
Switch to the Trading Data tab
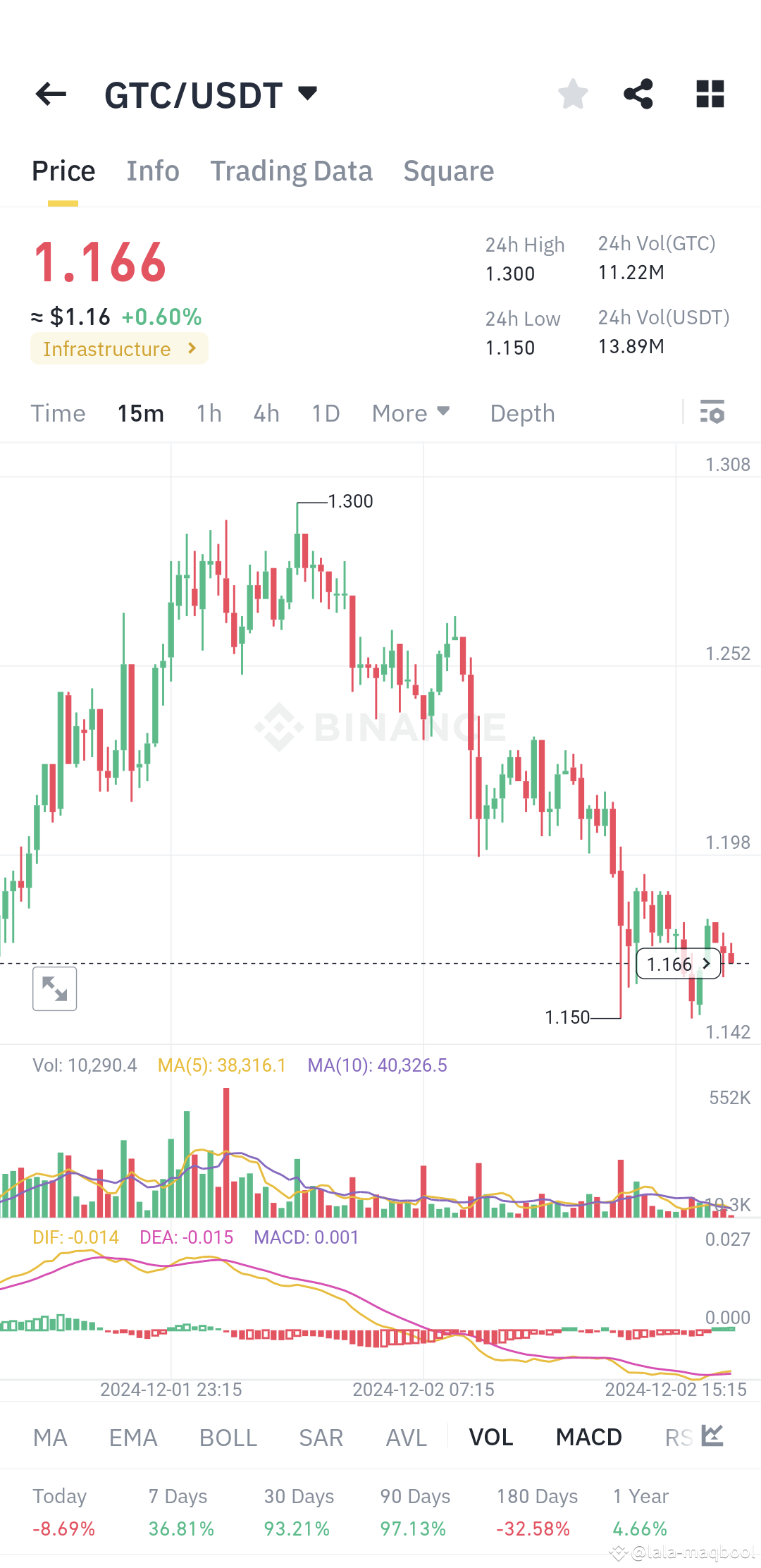(292, 171)
